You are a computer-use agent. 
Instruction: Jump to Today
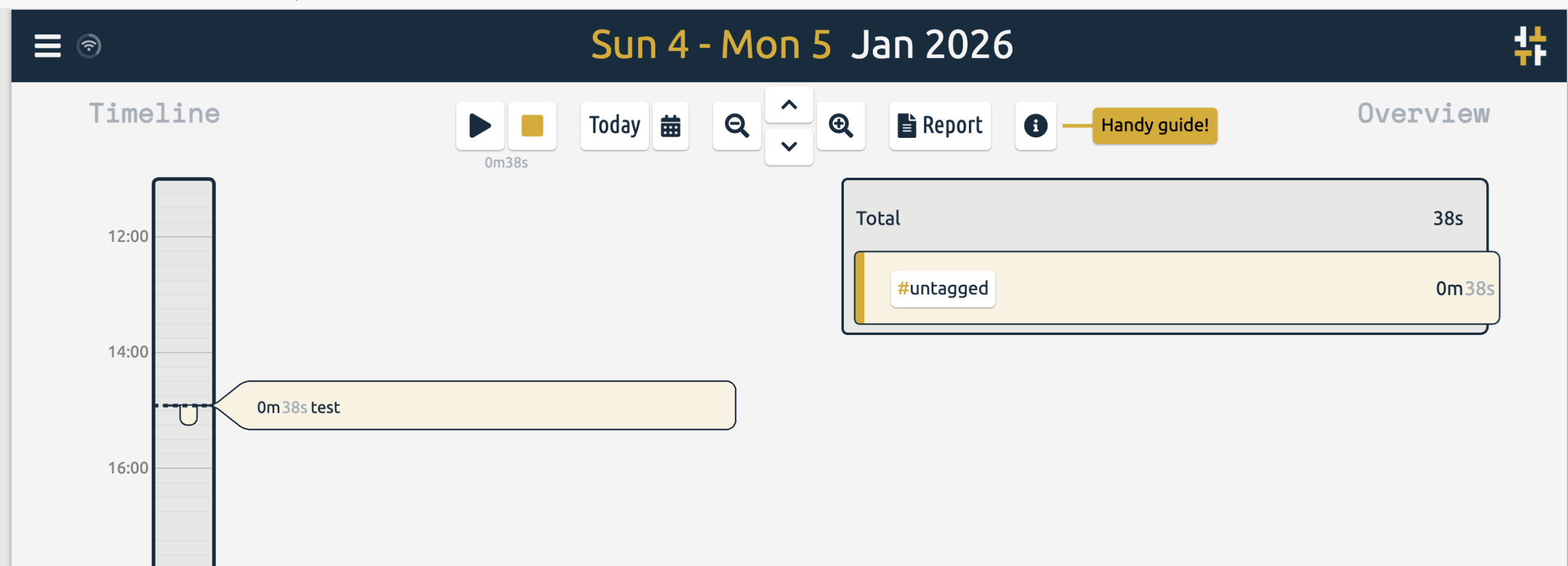tap(614, 126)
